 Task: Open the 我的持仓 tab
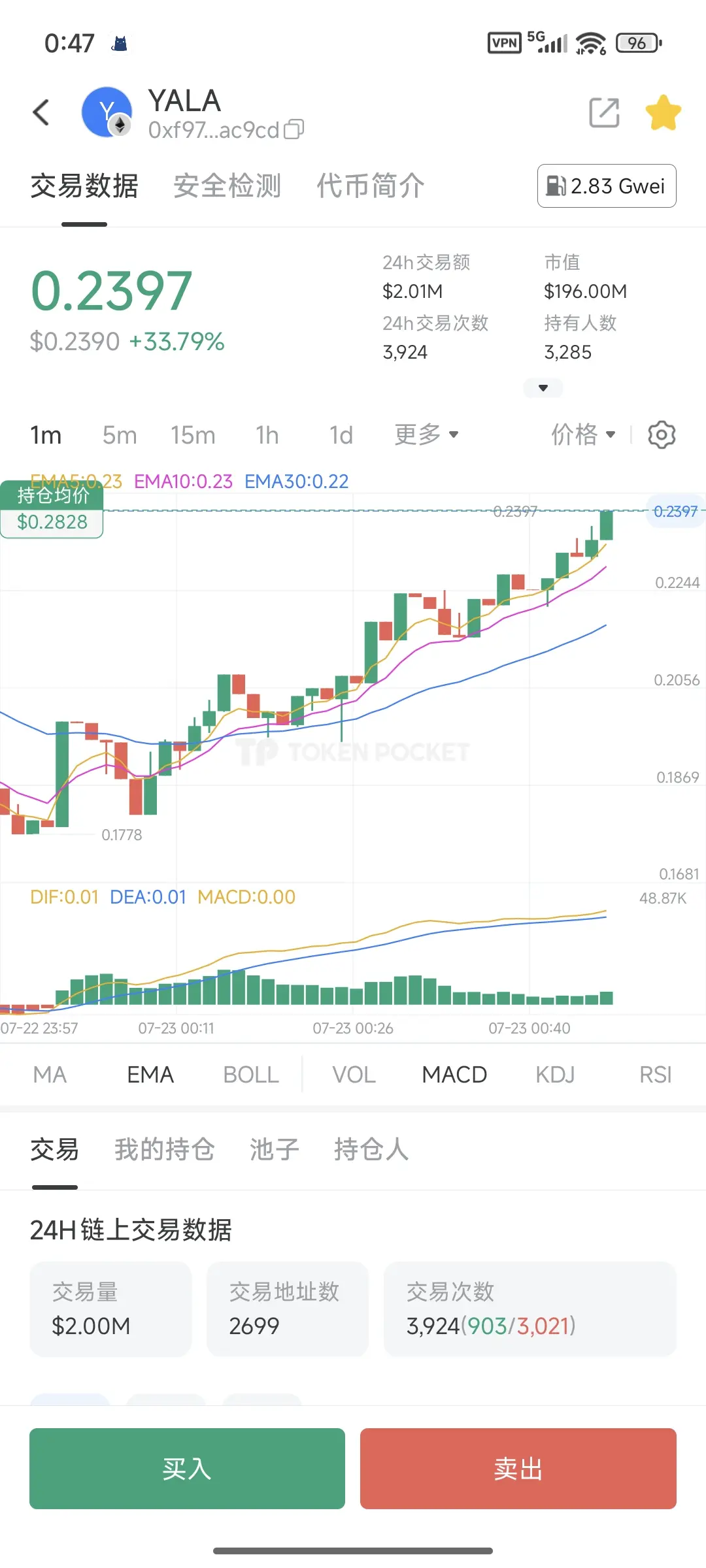click(165, 1149)
